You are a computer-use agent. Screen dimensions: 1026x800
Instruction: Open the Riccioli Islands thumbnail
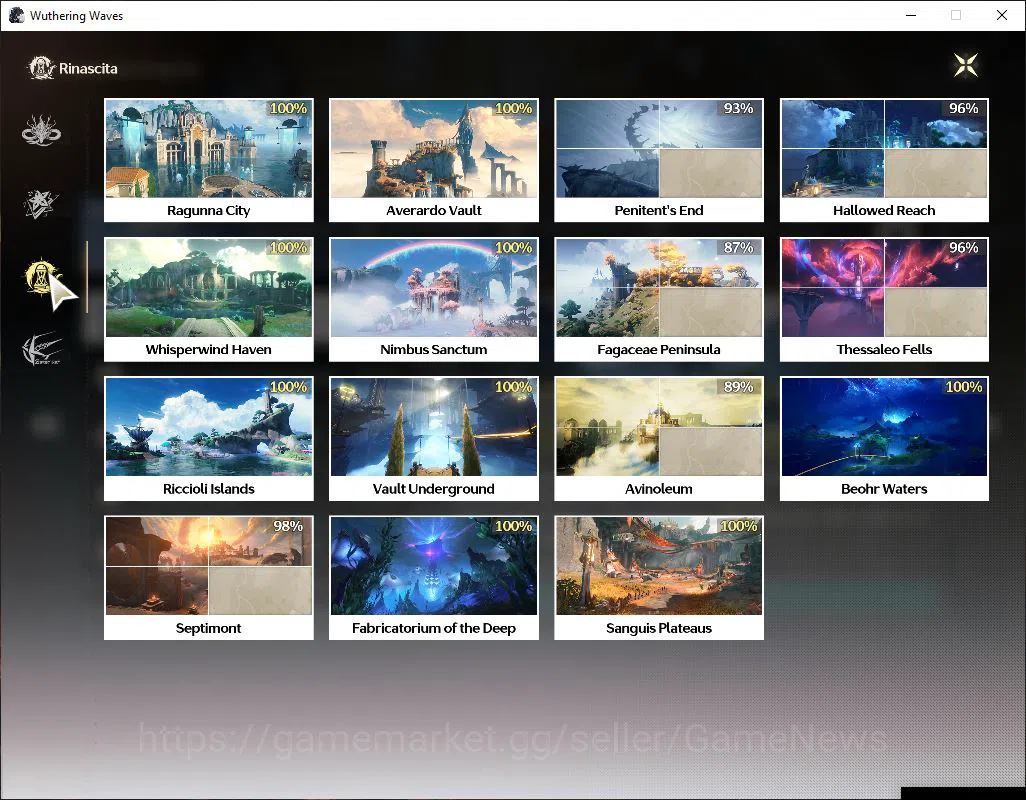tap(209, 427)
